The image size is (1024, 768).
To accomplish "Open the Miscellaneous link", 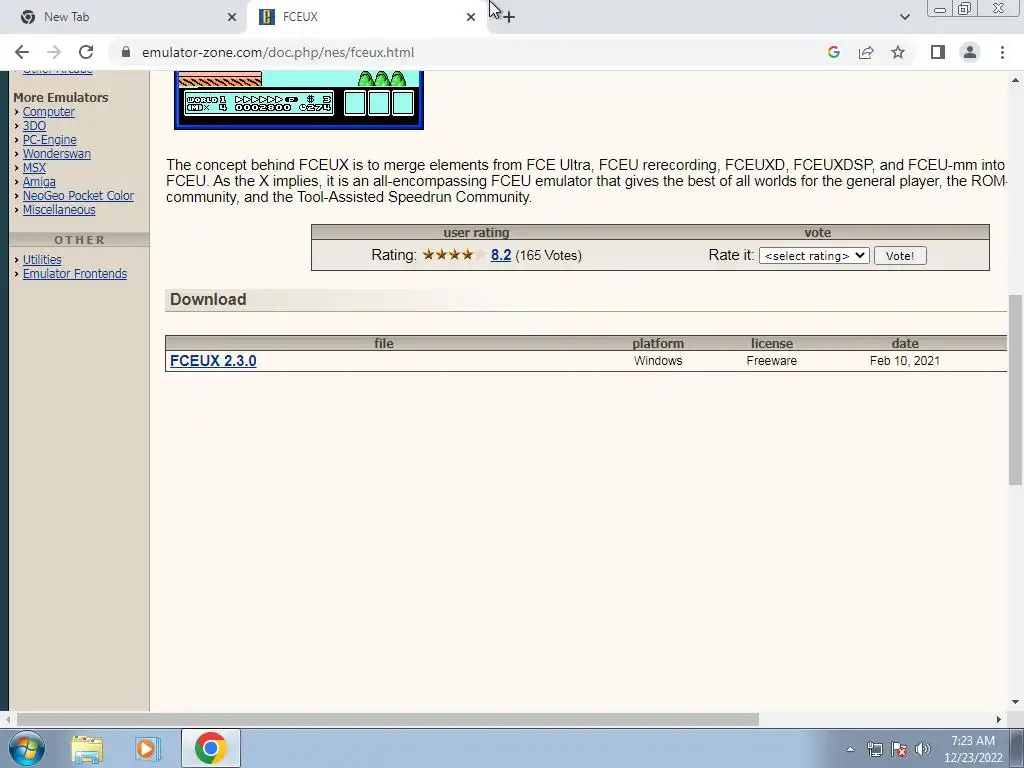I will 59,210.
